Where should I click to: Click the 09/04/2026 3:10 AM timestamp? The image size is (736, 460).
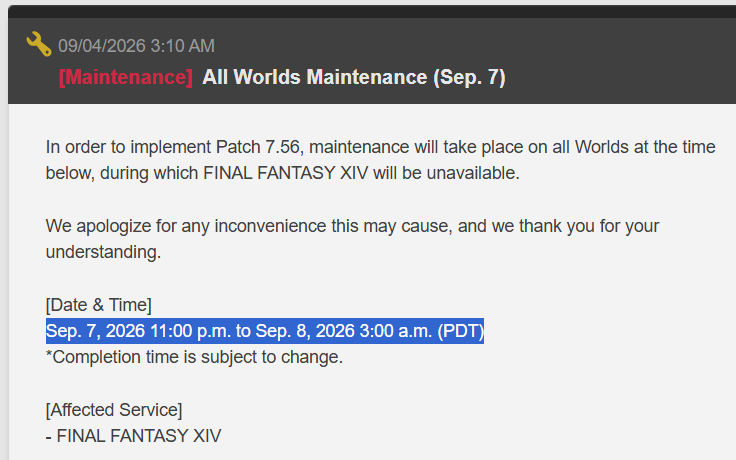tap(136, 46)
